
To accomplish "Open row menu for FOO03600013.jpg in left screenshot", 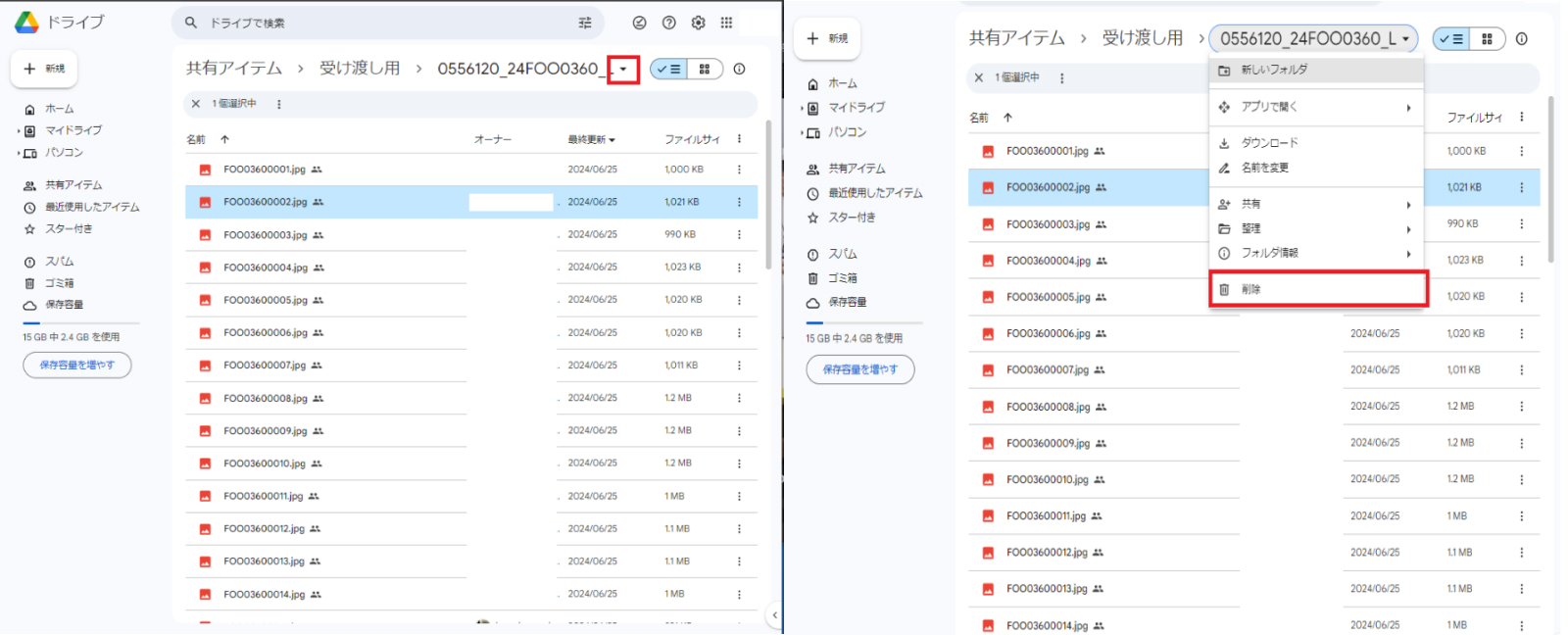I will coord(740,562).
